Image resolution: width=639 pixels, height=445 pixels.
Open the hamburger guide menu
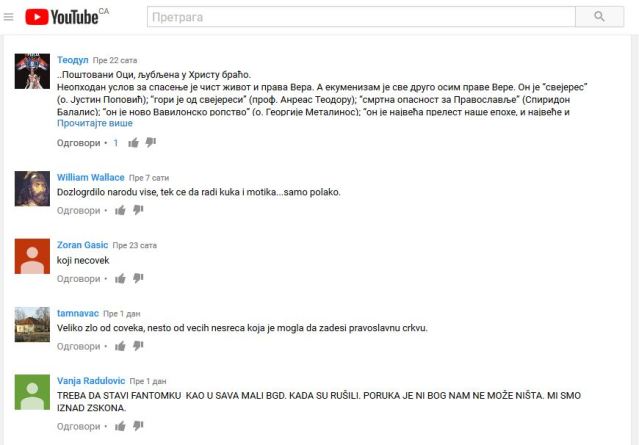pos(9,17)
